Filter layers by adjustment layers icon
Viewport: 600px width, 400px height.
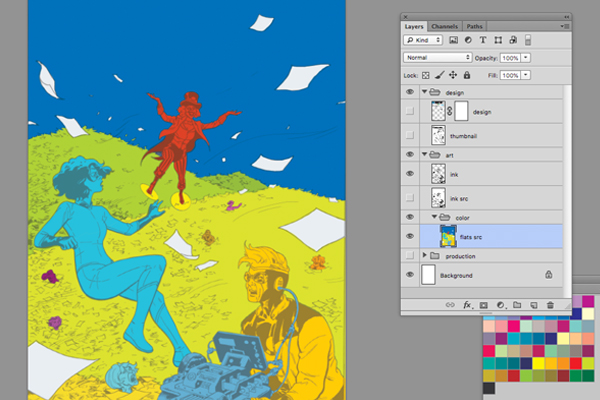point(468,40)
